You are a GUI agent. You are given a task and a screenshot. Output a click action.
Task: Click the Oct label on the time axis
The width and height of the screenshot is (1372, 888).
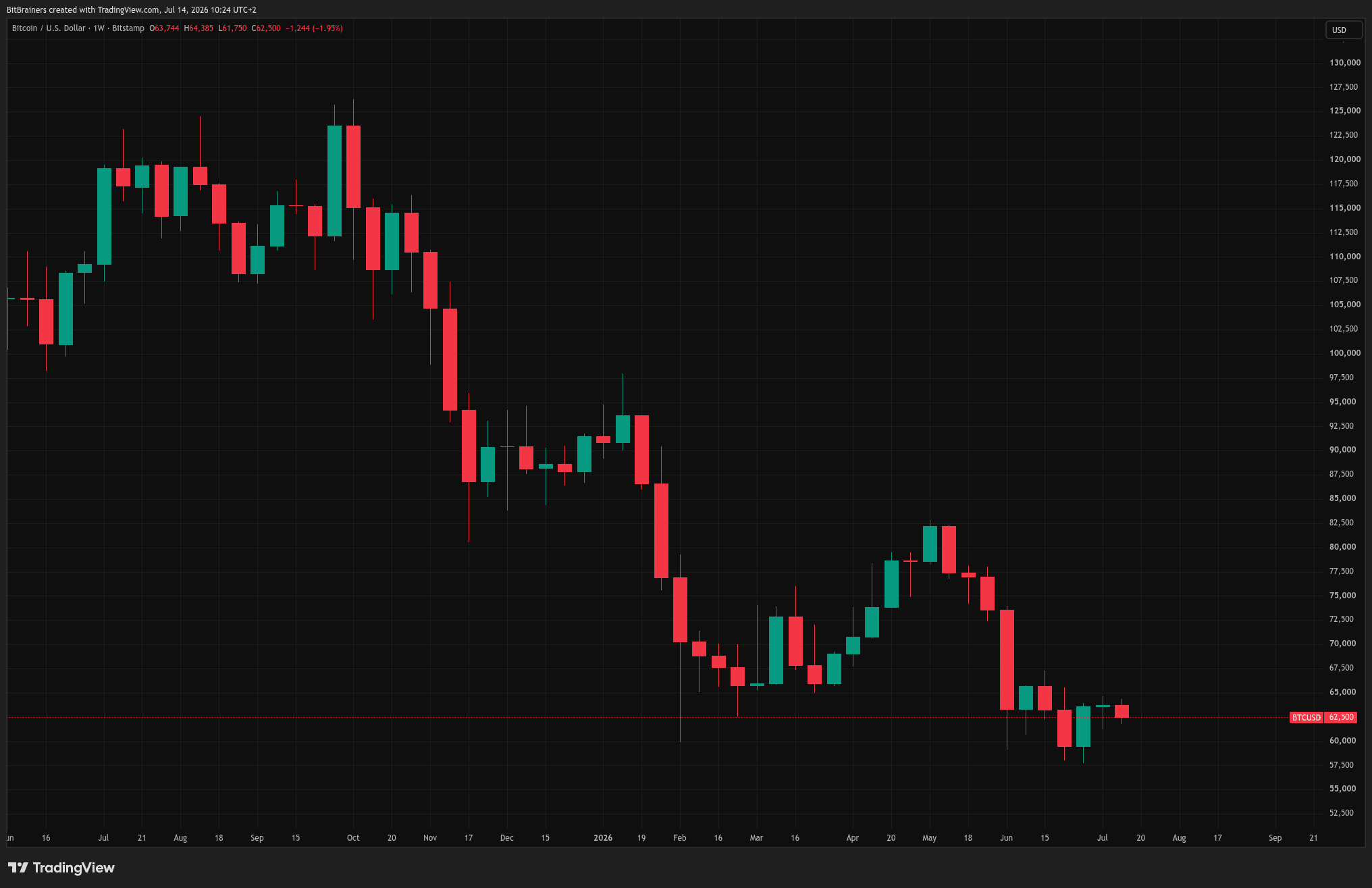pyautogui.click(x=353, y=838)
